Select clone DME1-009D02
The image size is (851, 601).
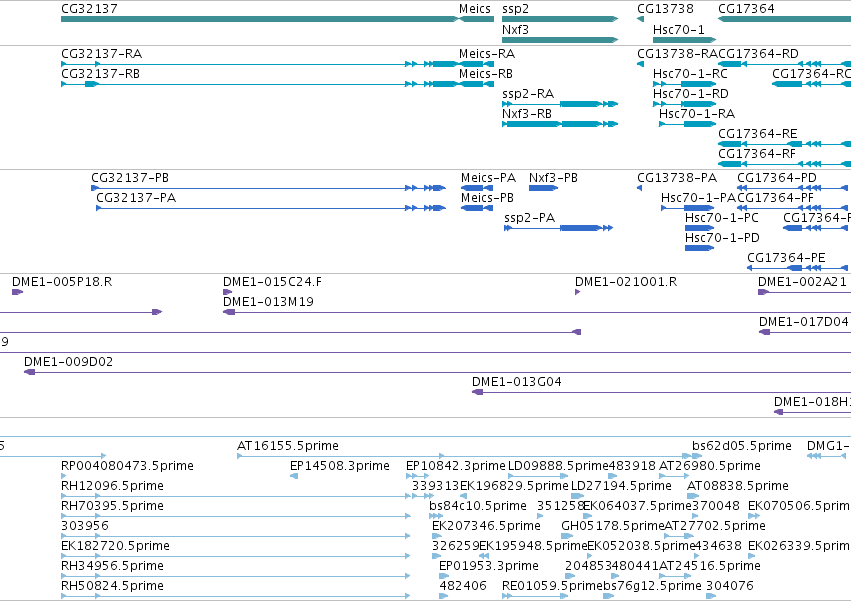[x=437, y=372]
